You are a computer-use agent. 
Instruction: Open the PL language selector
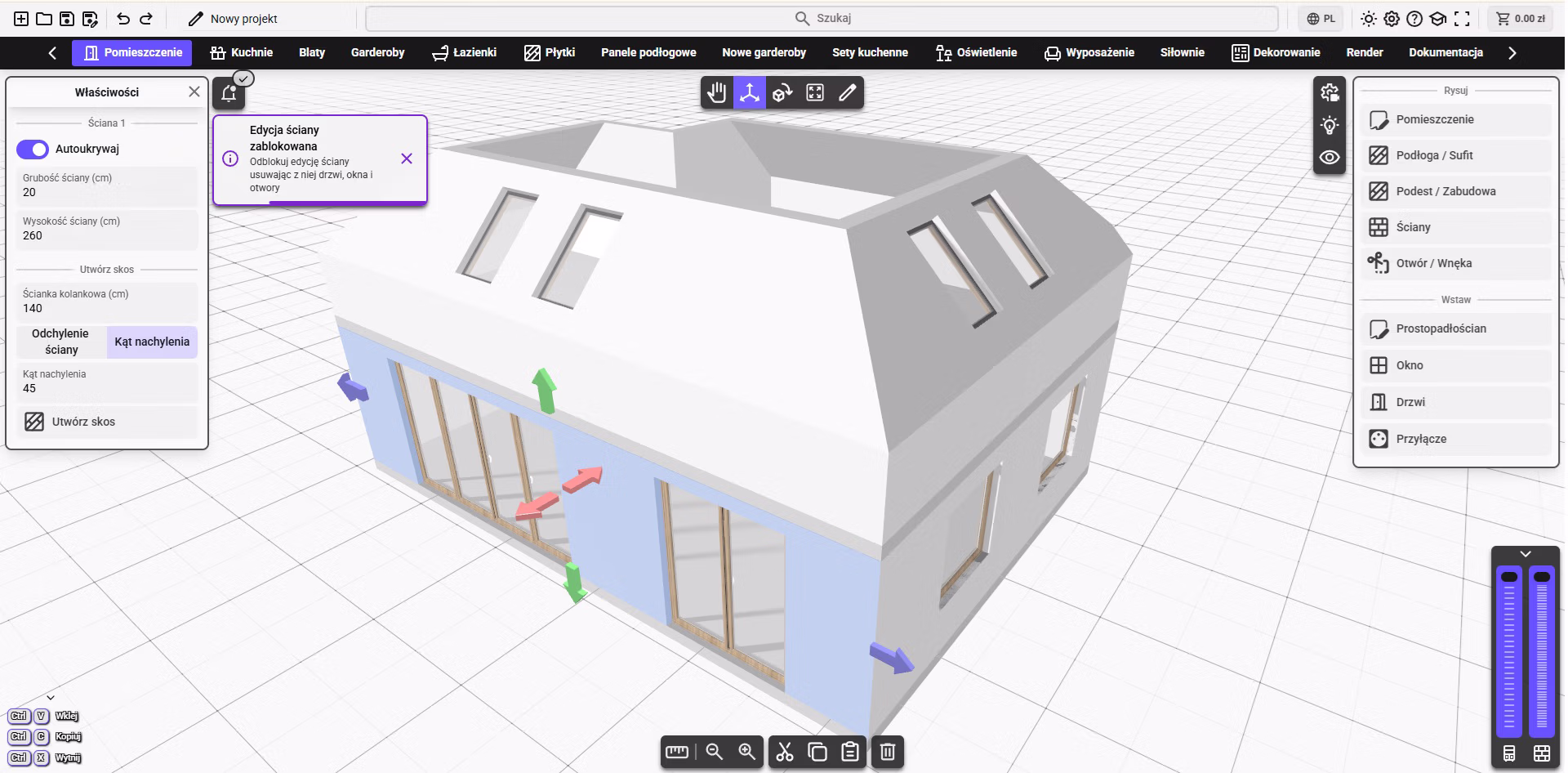1321,18
